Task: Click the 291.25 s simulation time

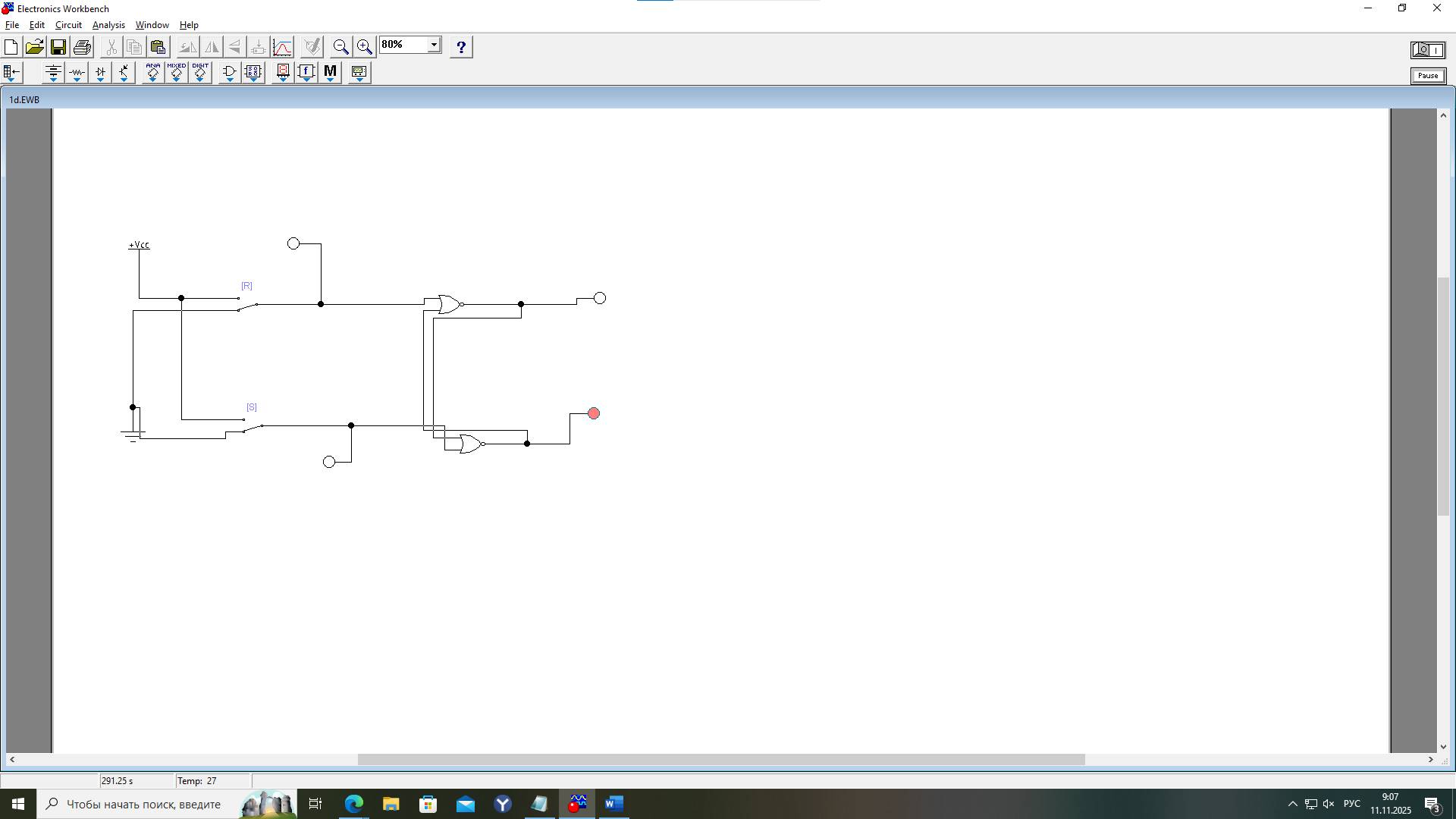Action: pos(118,781)
